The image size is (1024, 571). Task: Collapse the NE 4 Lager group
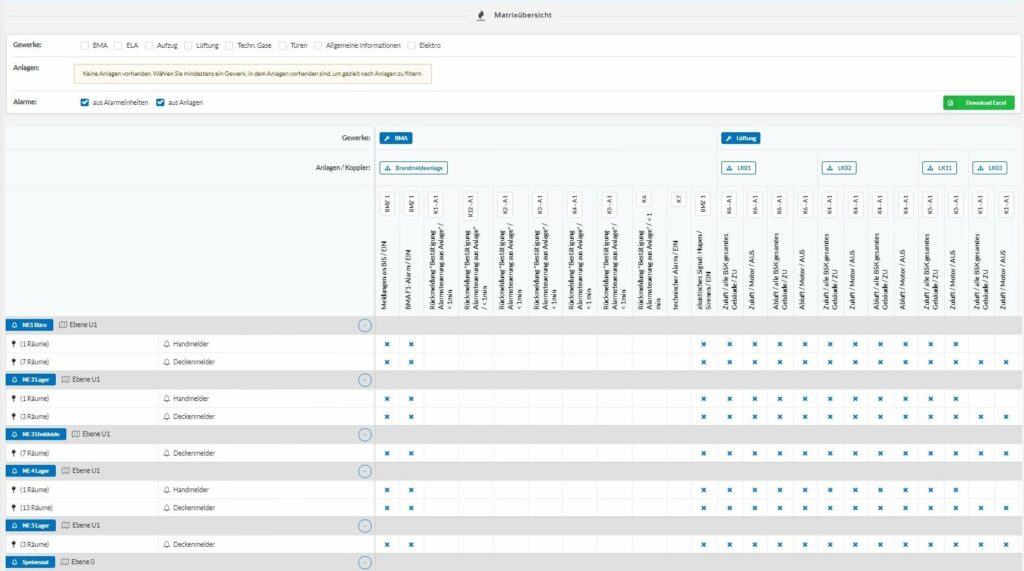pyautogui.click(x=364, y=471)
